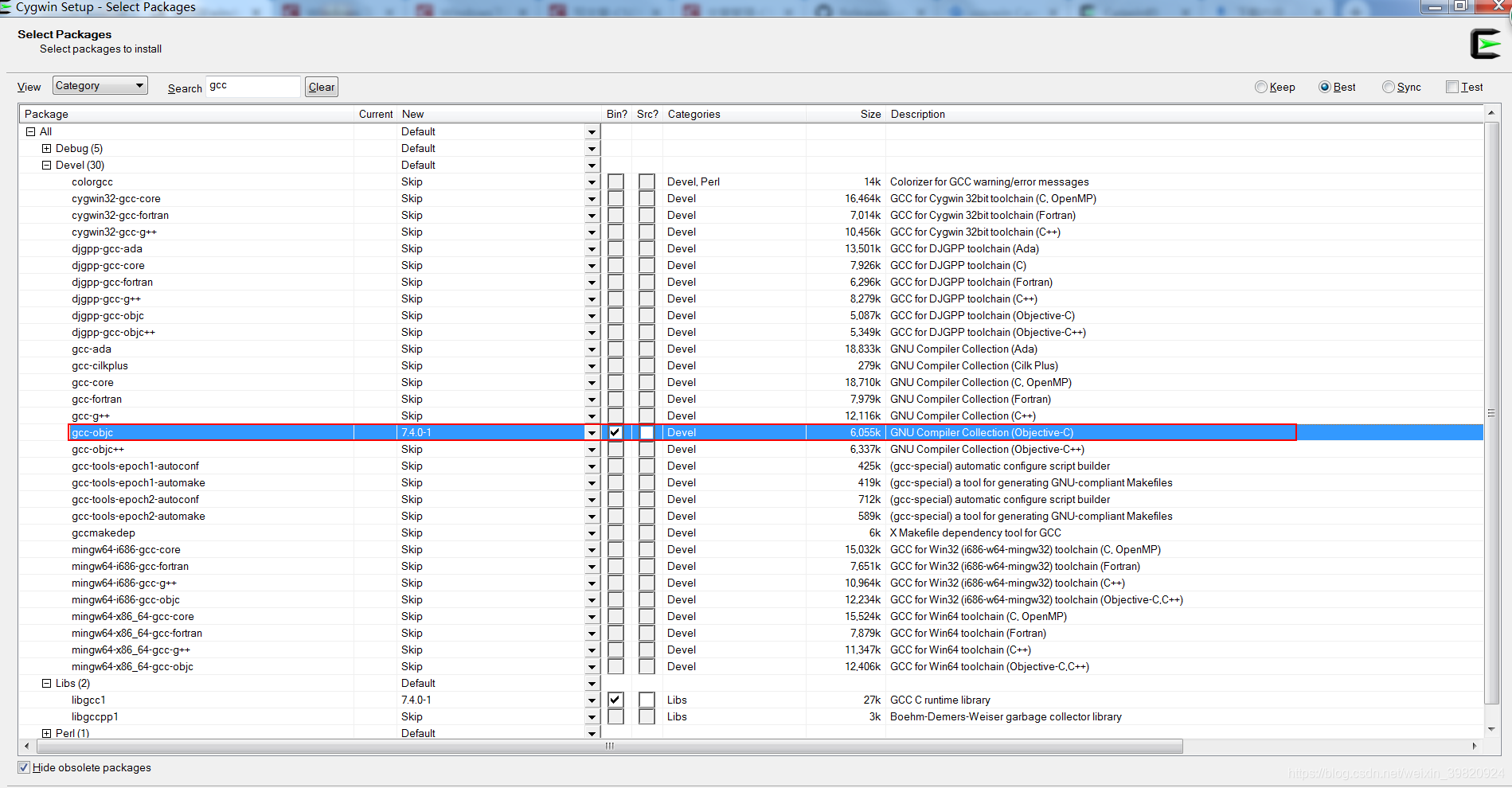
Task: Open version dropdown for gcc-core
Action: tap(592, 383)
